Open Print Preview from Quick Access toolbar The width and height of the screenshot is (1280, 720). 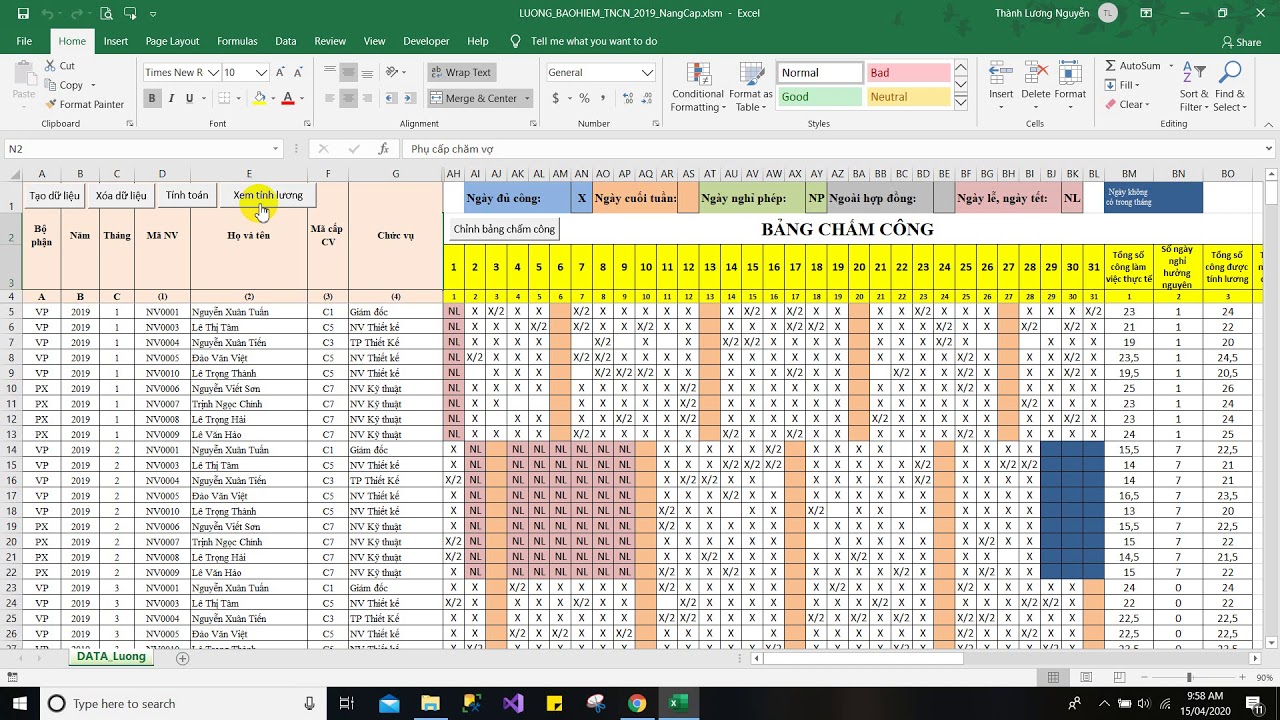pos(105,13)
